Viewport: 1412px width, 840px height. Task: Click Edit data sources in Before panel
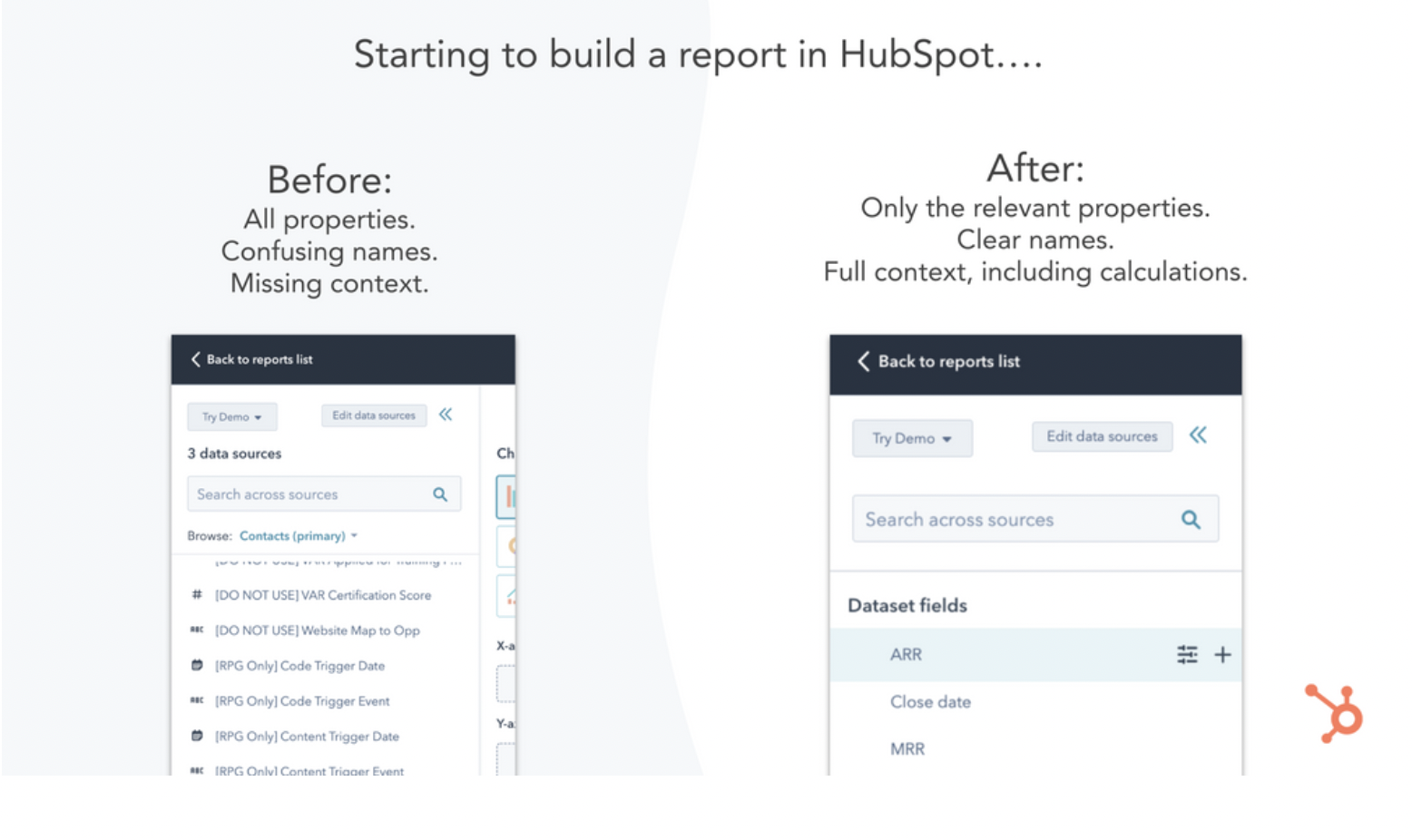374,415
